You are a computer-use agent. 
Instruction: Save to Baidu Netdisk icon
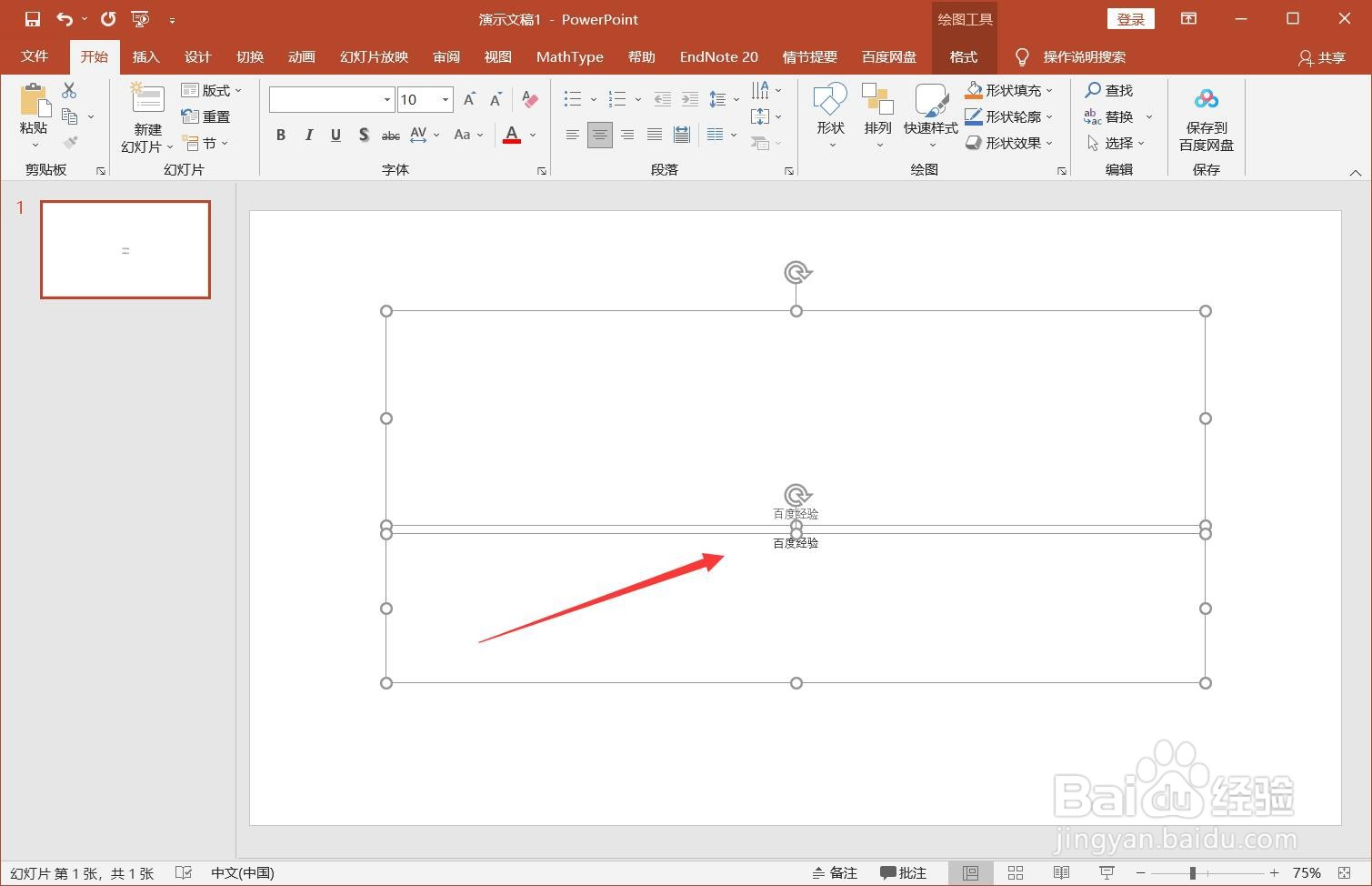[x=1207, y=99]
